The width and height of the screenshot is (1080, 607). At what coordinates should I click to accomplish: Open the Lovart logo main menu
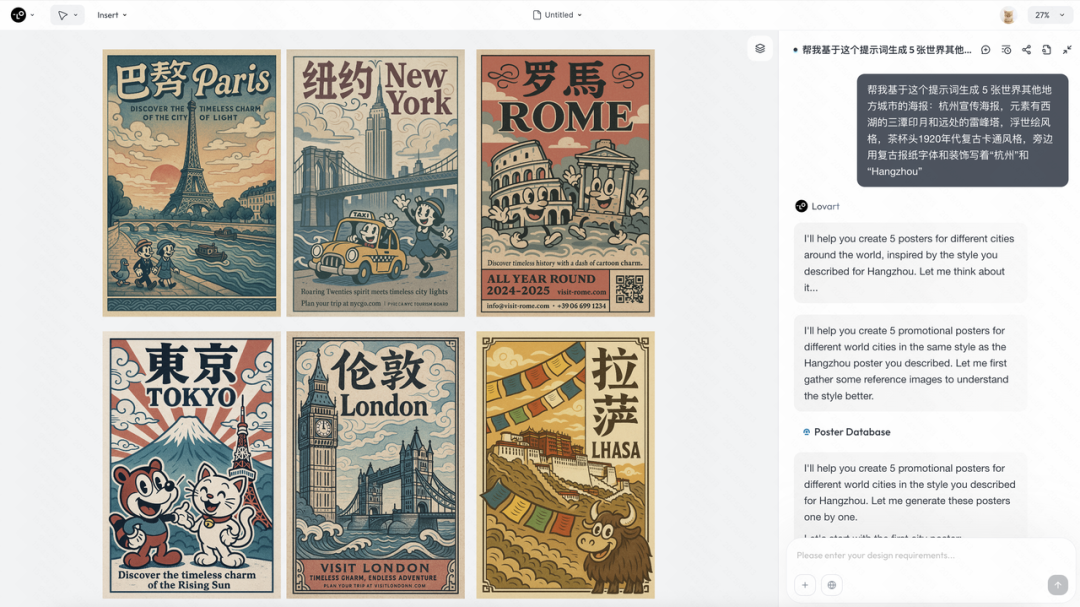19,14
